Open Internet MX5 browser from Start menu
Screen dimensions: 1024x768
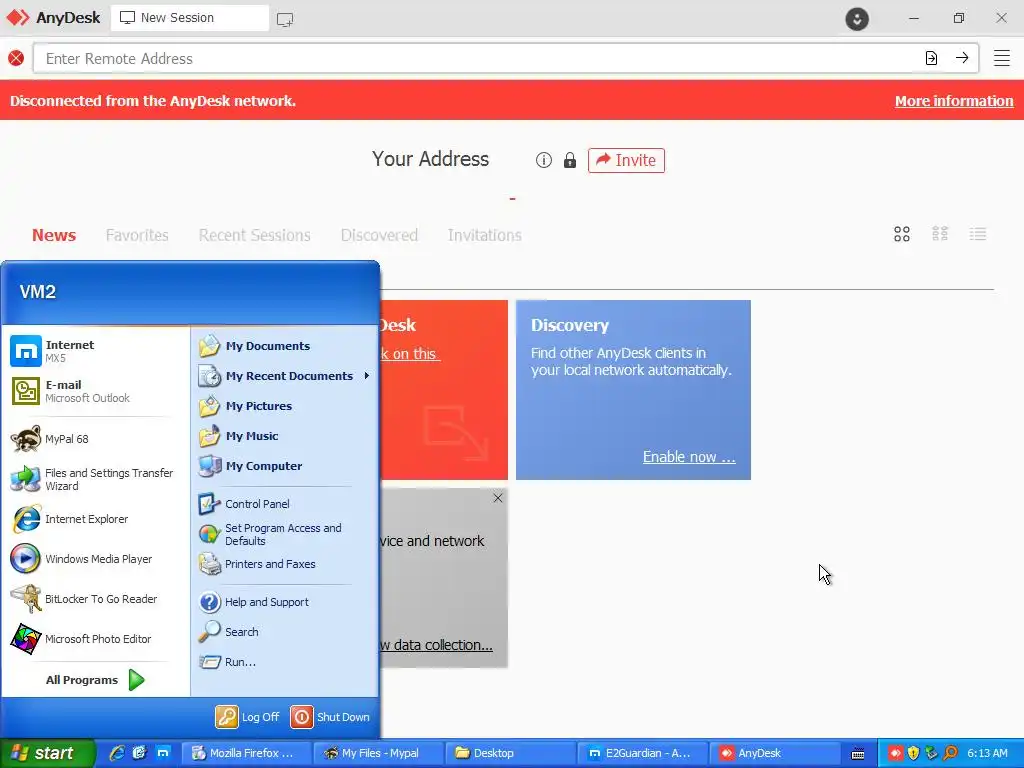[x=95, y=351]
